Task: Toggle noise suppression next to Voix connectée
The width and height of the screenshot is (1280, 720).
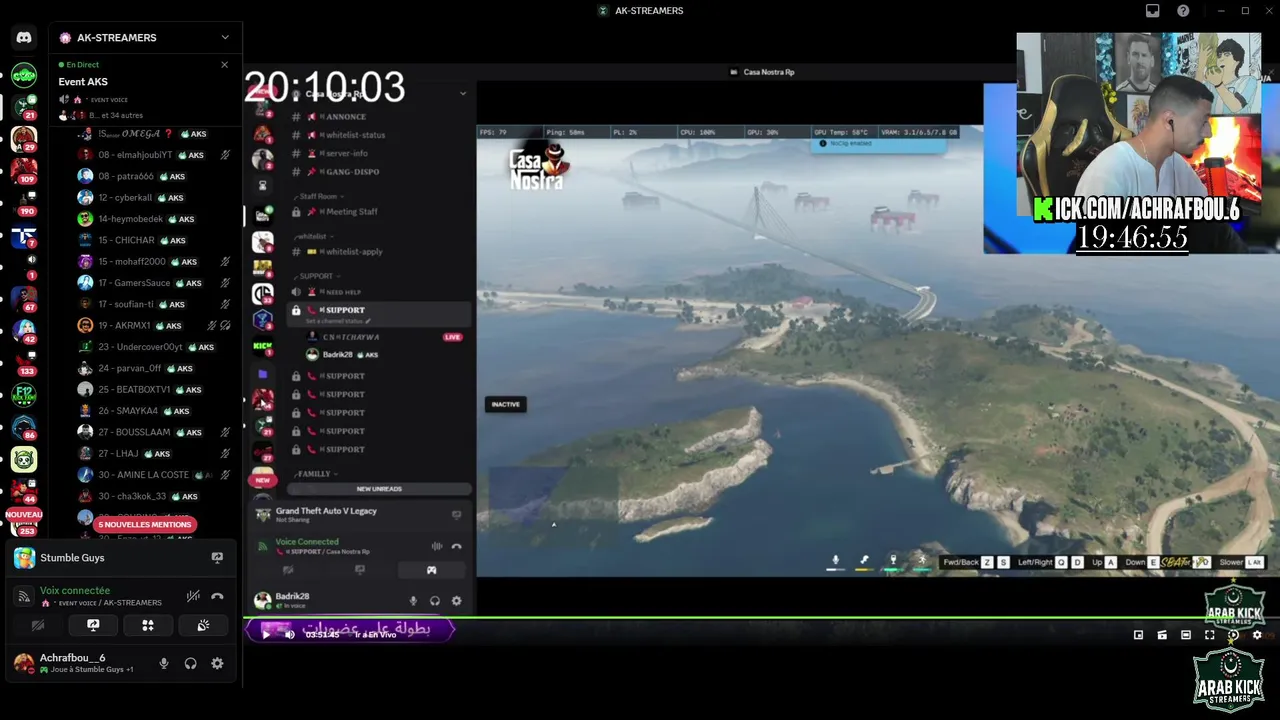Action: [193, 596]
